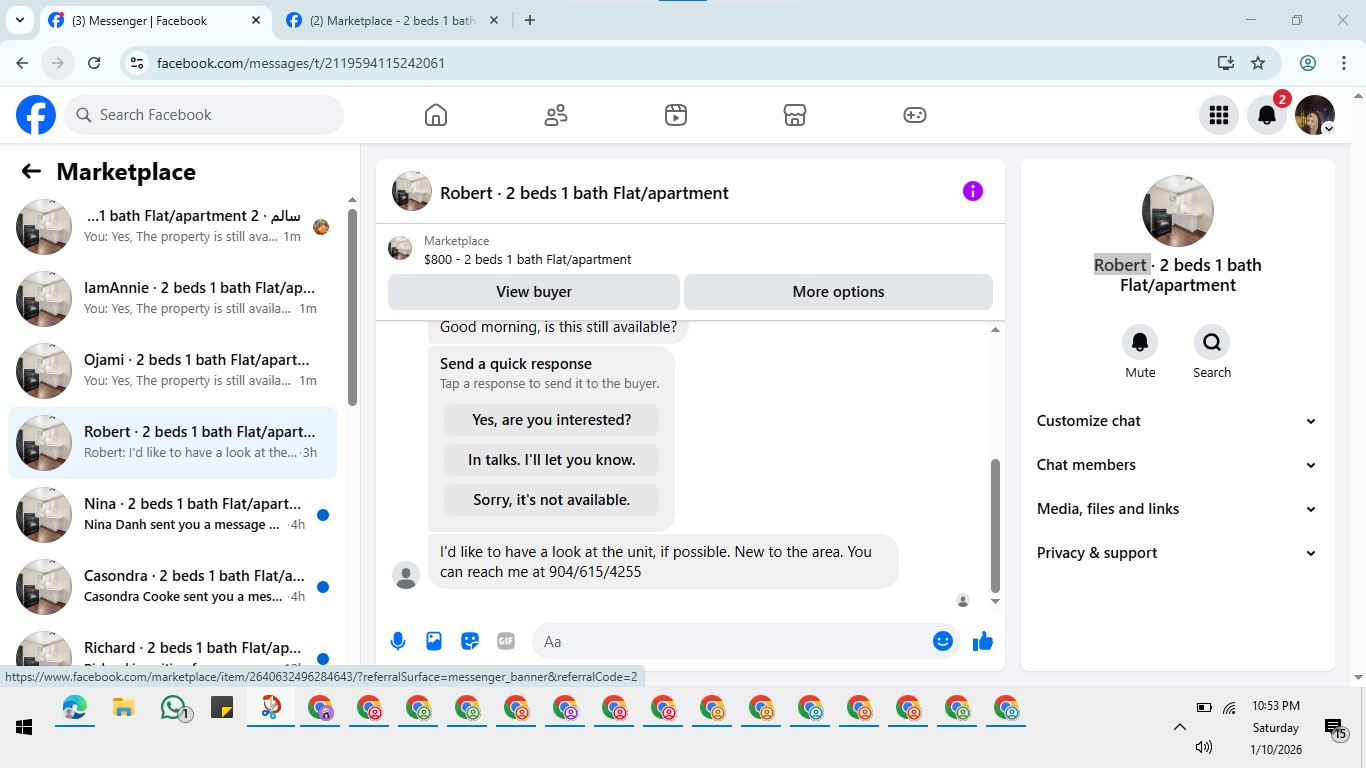Viewport: 1366px width, 768px height.
Task: Open the notifications bell with badge 2
Action: [x=1267, y=115]
